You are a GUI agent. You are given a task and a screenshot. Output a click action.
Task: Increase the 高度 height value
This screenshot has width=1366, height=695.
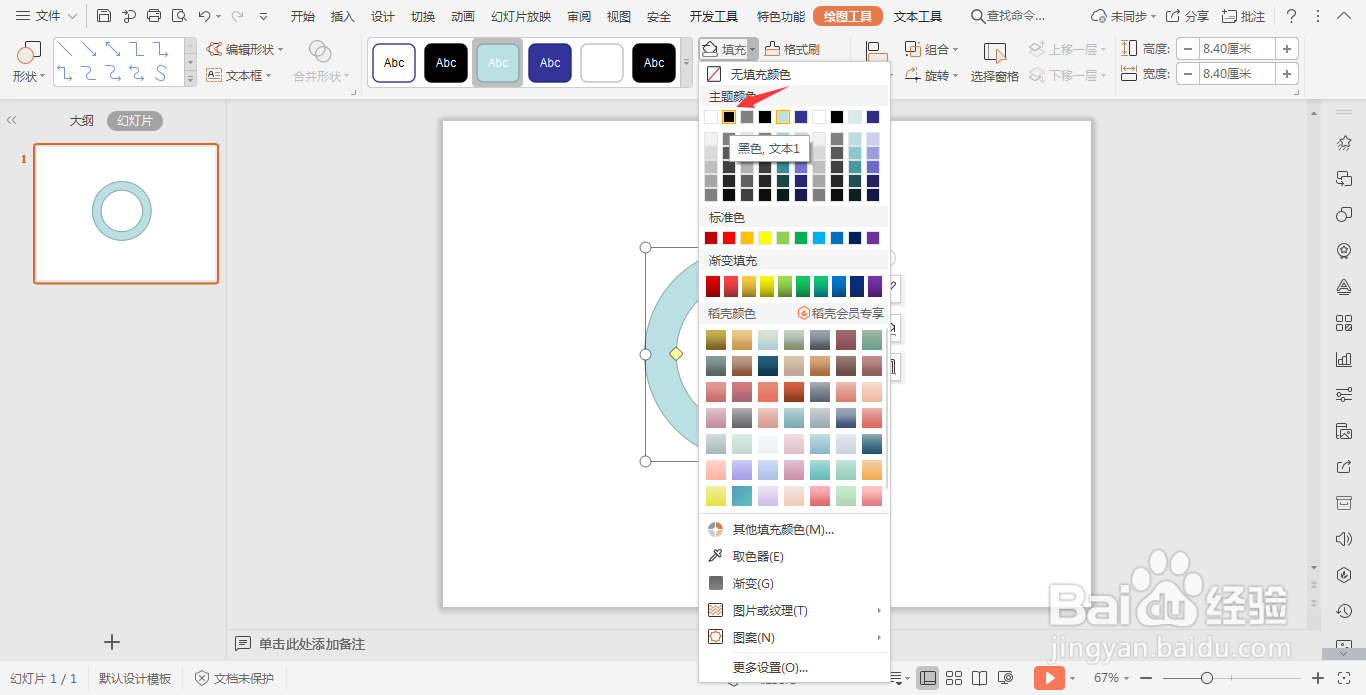(1287, 48)
